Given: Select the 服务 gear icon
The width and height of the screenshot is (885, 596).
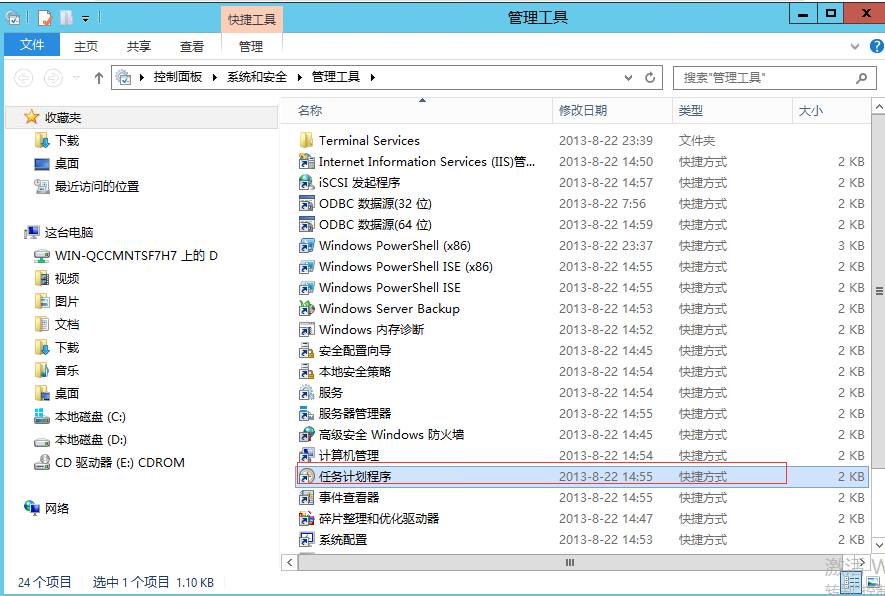Looking at the screenshot, I should pyautogui.click(x=306, y=392).
